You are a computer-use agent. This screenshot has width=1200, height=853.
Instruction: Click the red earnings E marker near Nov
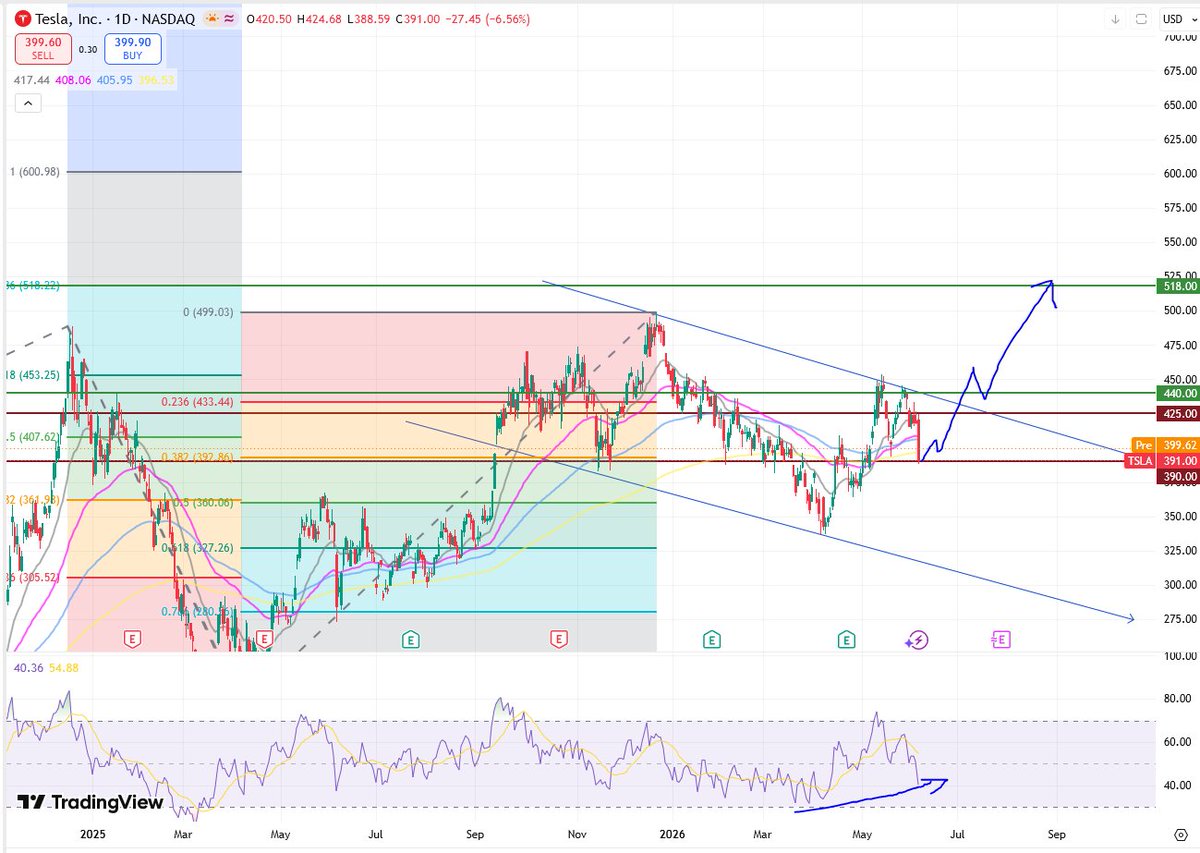click(x=559, y=638)
